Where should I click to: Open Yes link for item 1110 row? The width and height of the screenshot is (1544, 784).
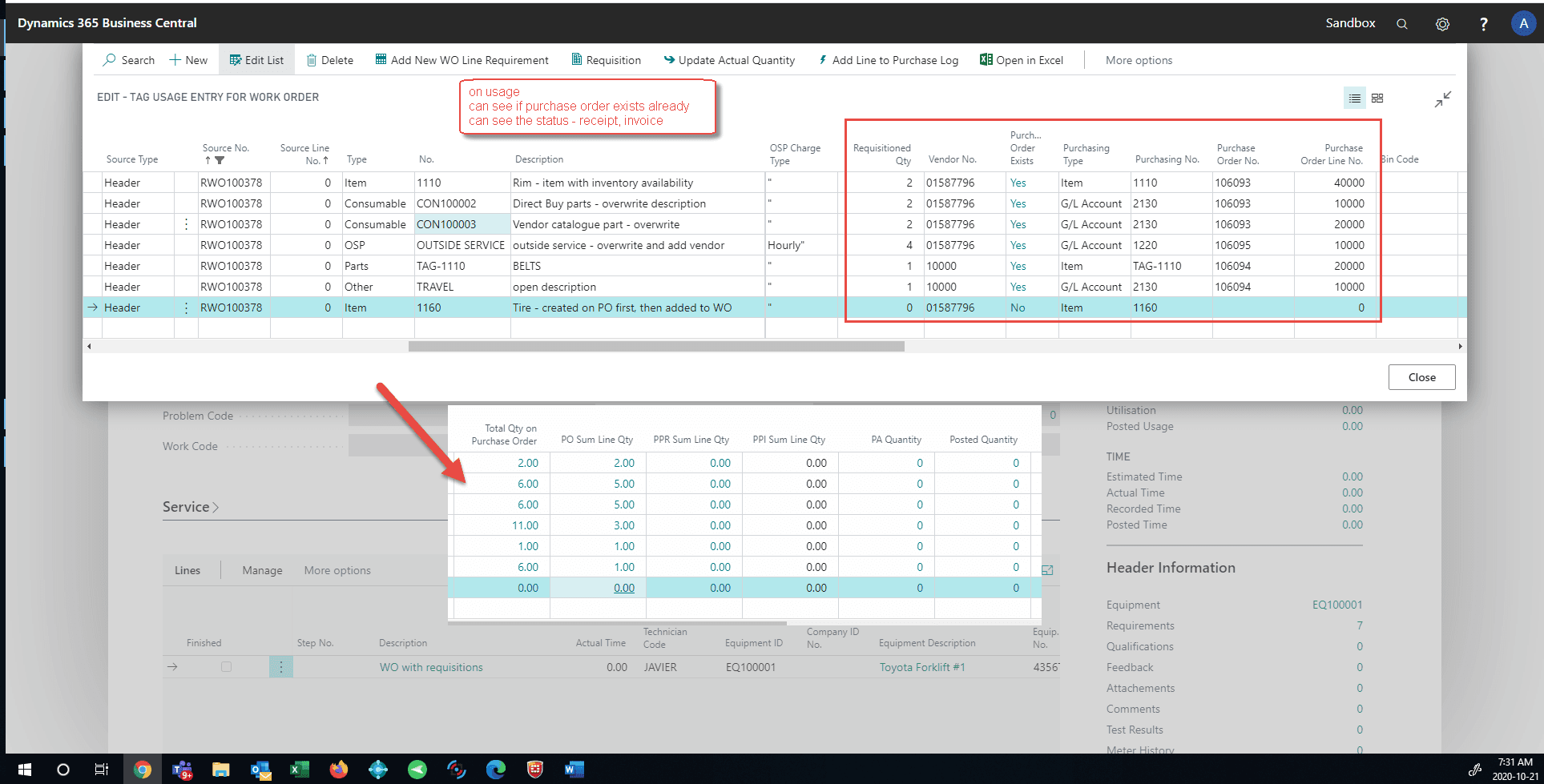pos(1018,183)
